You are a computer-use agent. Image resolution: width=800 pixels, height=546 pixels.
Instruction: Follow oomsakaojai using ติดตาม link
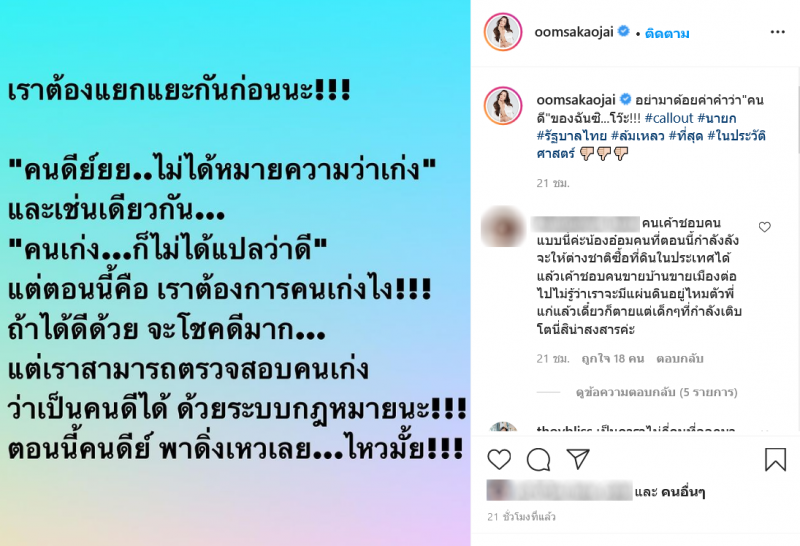(x=667, y=33)
